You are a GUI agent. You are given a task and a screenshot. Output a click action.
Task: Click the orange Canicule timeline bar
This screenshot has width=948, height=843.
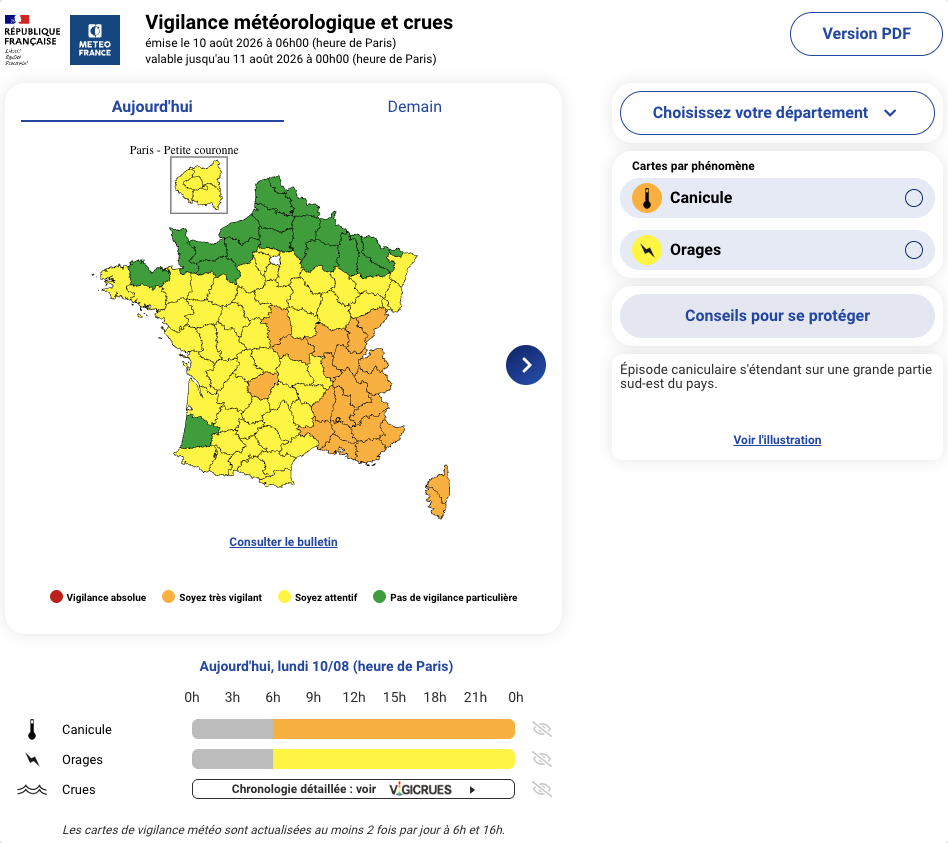click(394, 729)
